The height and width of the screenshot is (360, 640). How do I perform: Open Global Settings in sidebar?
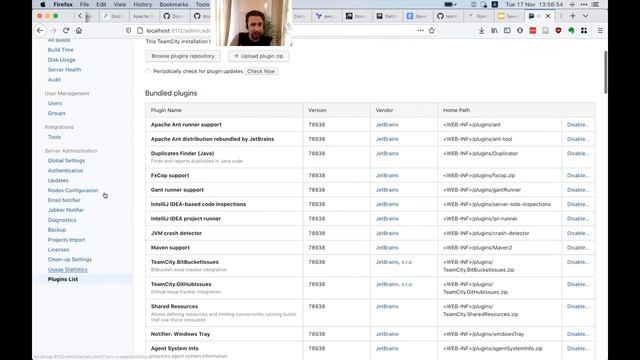[x=66, y=161]
